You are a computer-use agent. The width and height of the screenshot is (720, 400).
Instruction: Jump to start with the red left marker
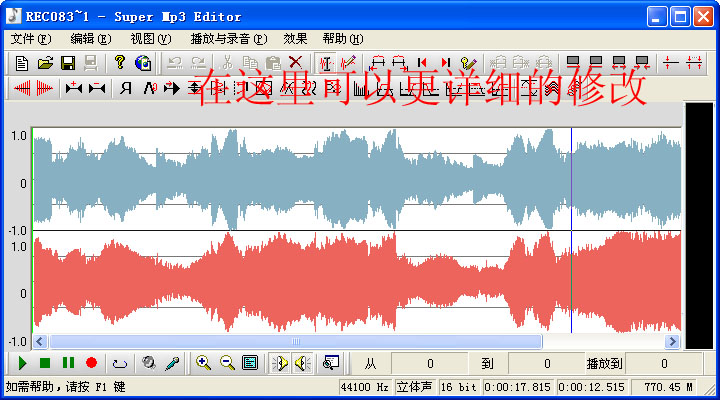(x=422, y=62)
